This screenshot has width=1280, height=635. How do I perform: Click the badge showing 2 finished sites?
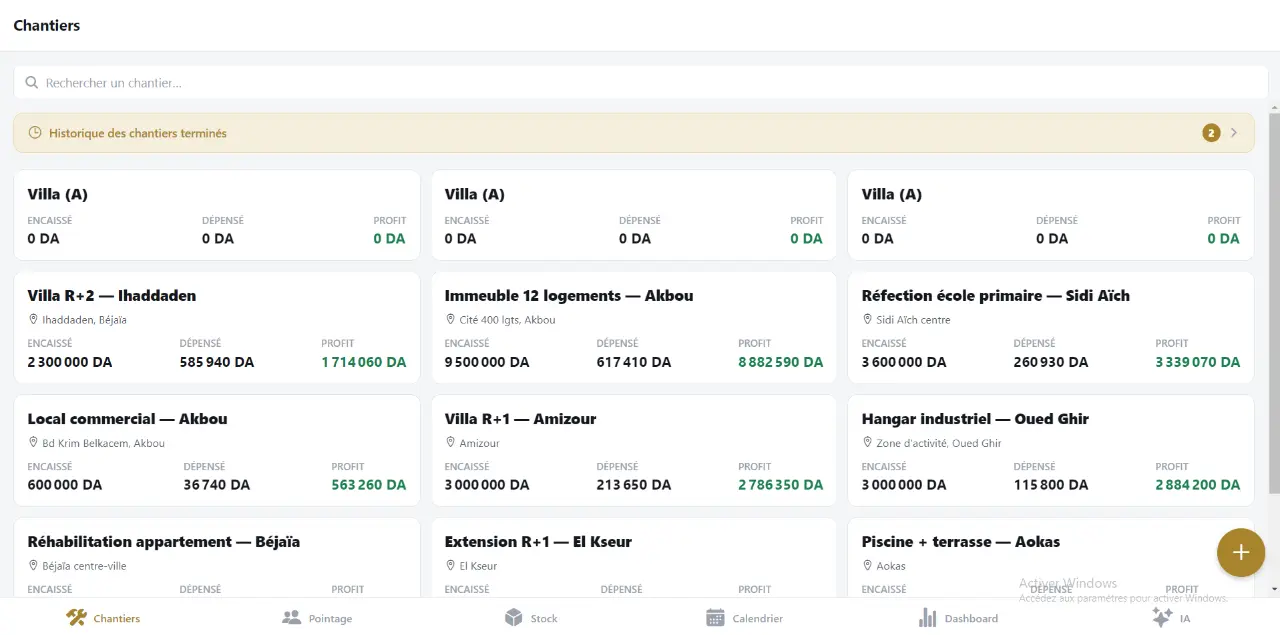pos(1211,133)
